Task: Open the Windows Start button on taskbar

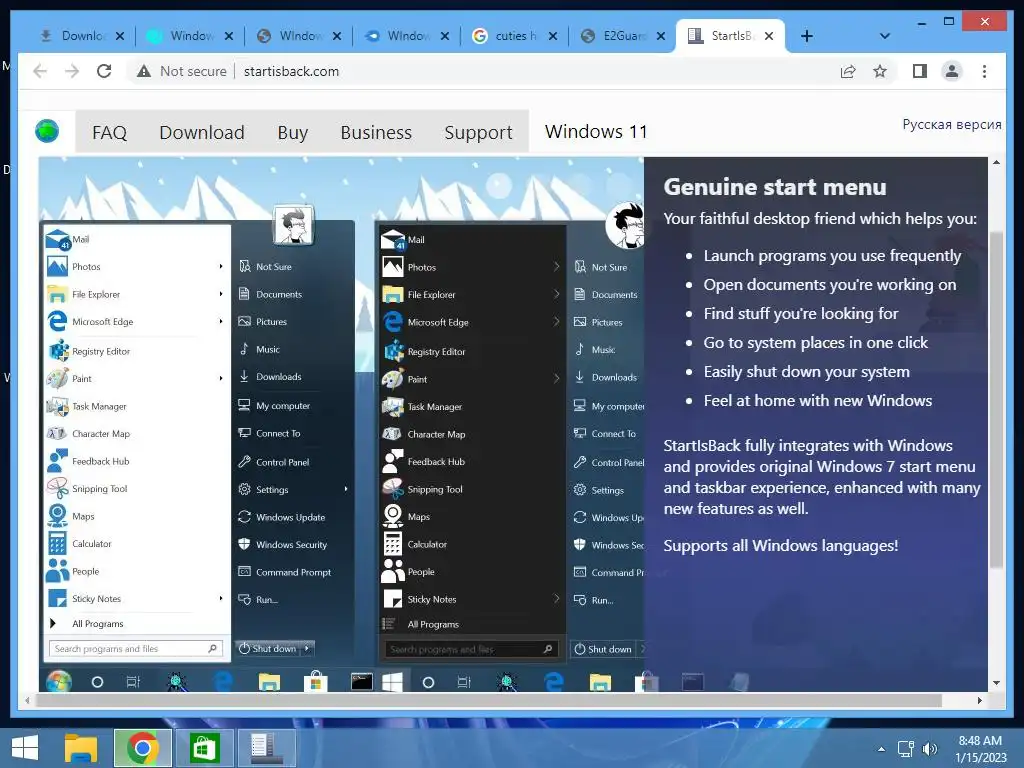Action: click(x=25, y=748)
